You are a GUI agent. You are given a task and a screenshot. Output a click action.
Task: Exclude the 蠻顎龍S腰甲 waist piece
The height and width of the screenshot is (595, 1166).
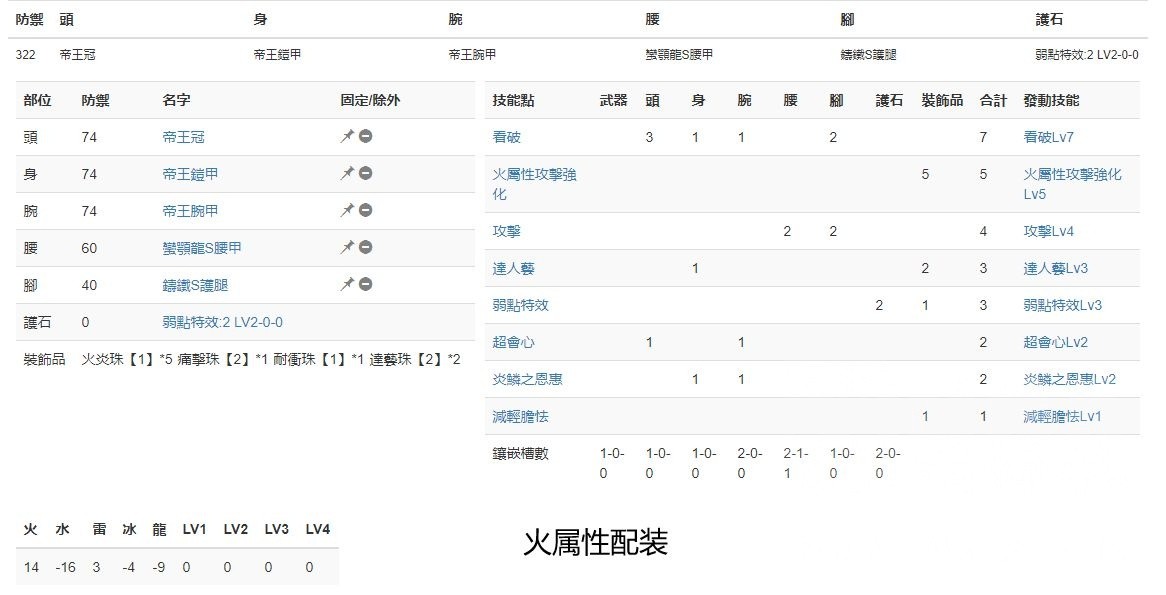tap(364, 247)
